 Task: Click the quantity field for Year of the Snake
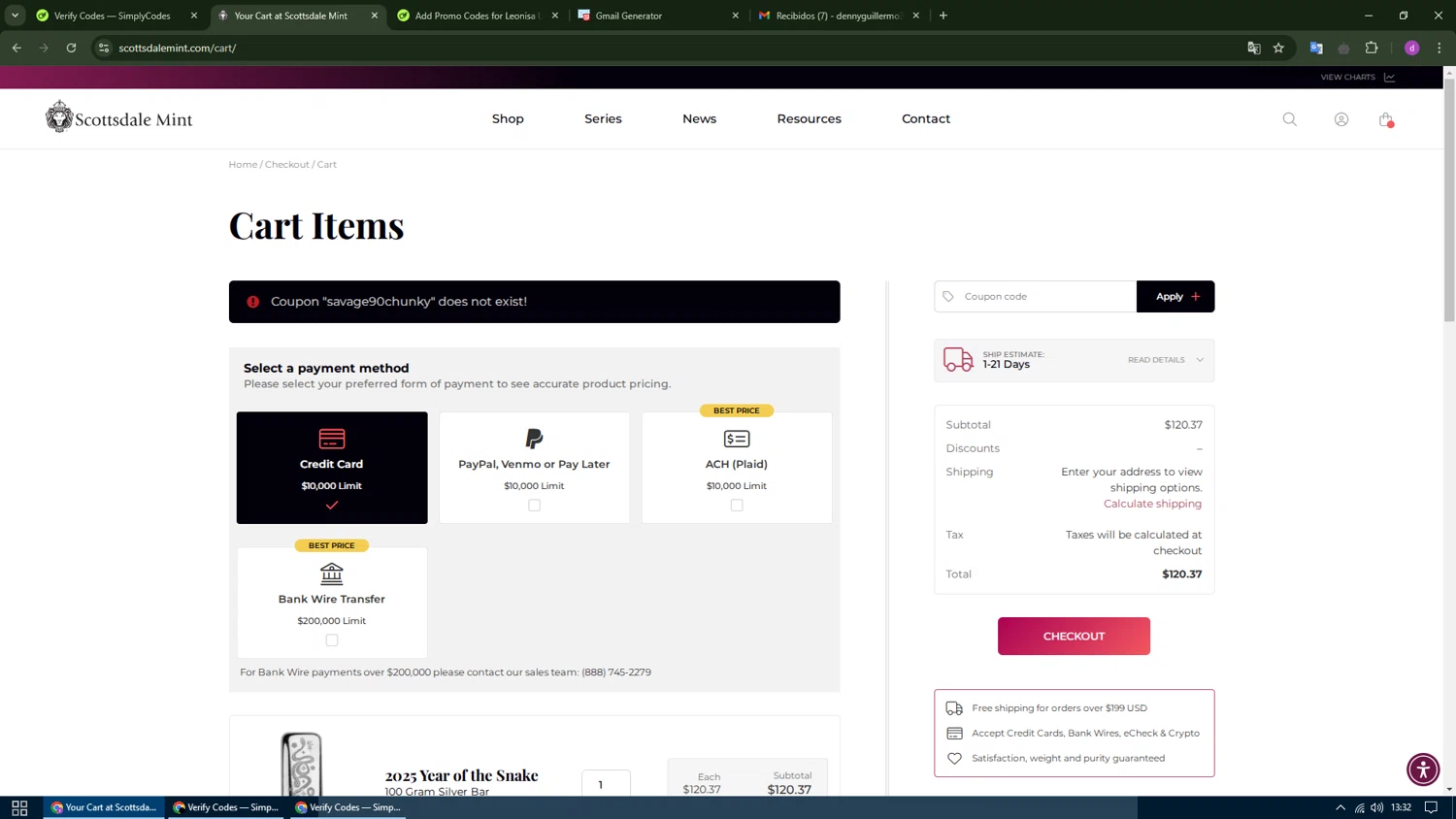606,784
